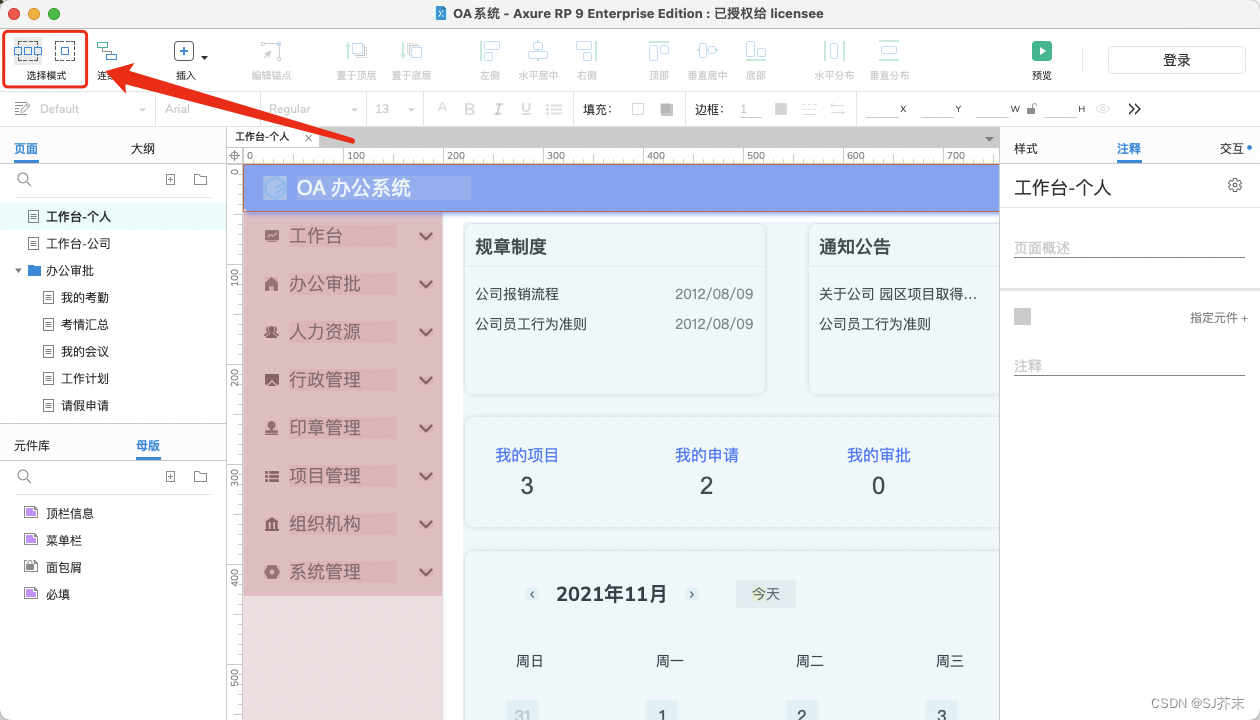
Task: Open the canvas tab list dropdown arrow
Action: 989,139
